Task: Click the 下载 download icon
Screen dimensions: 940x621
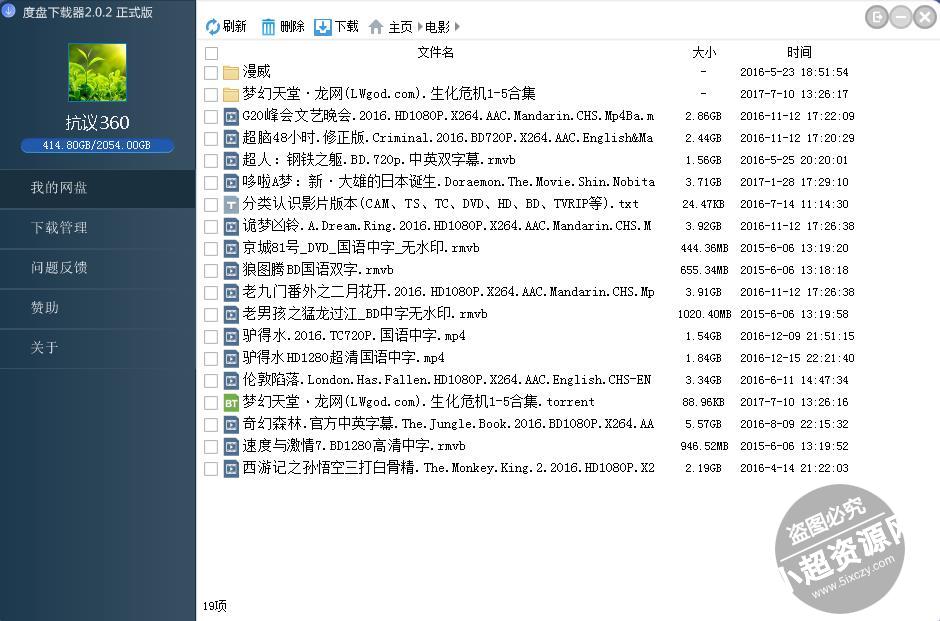Action: (x=322, y=26)
